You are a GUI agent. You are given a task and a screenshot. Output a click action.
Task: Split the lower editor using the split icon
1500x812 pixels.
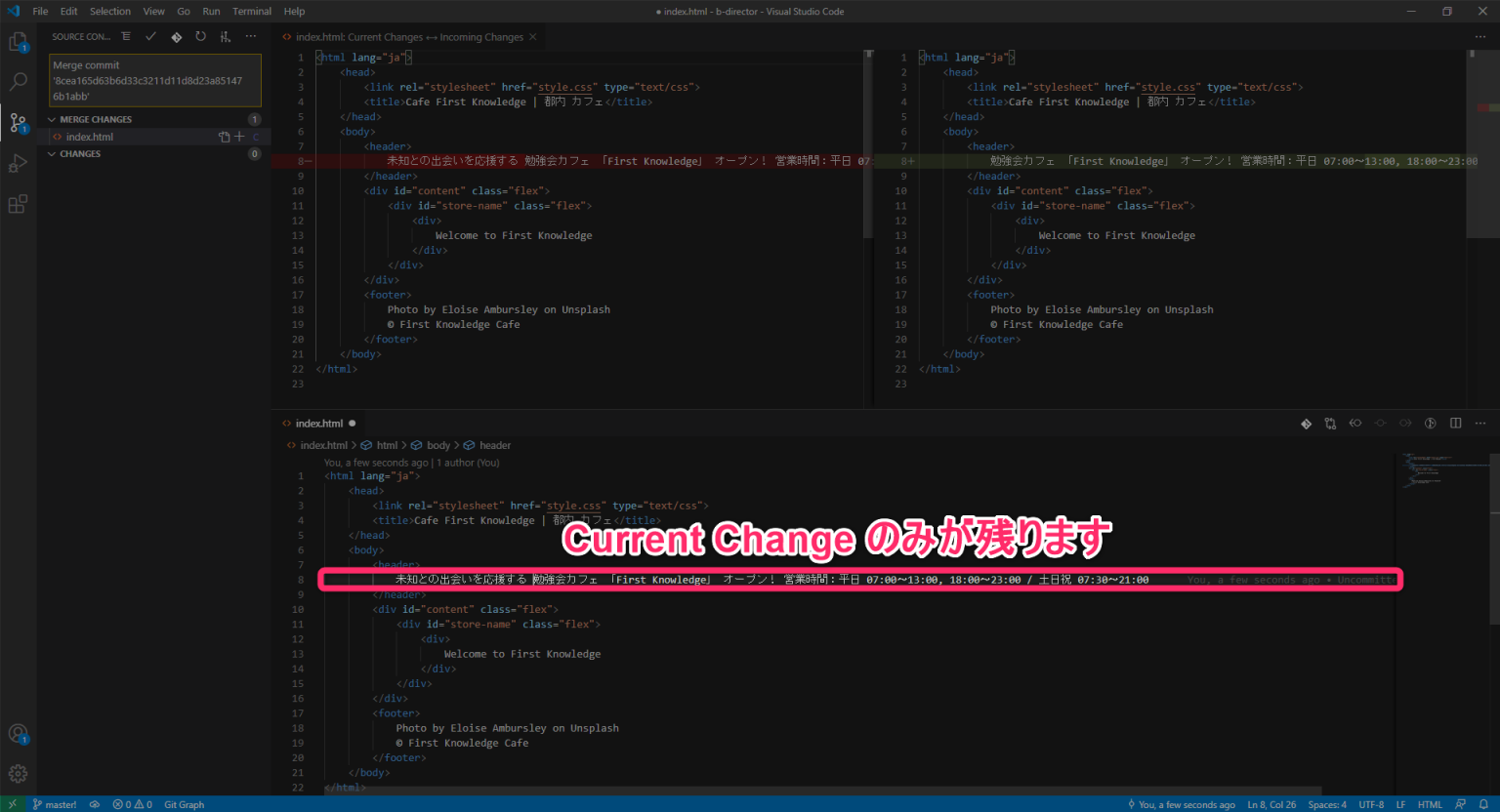1455,423
